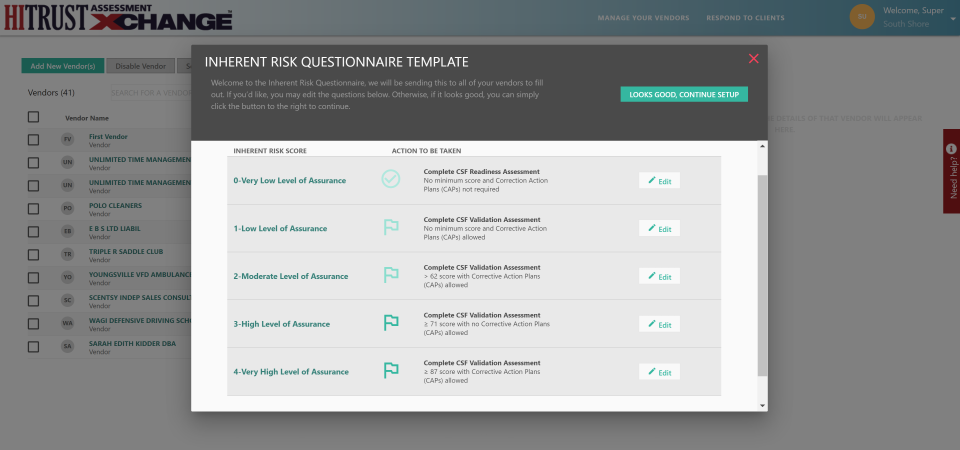Check the Scentsy Indep Sales checkbox
This screenshot has height=450, width=960.
[33, 301]
